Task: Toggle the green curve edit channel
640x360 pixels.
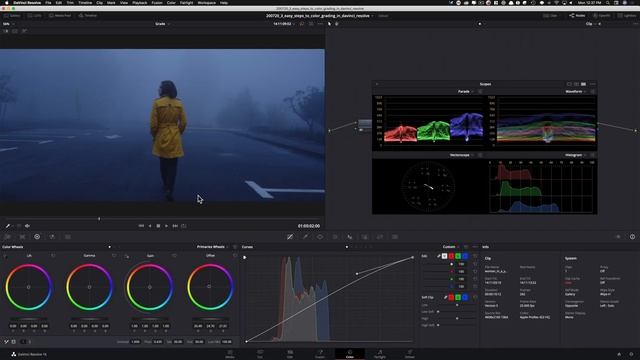Action: pos(458,256)
